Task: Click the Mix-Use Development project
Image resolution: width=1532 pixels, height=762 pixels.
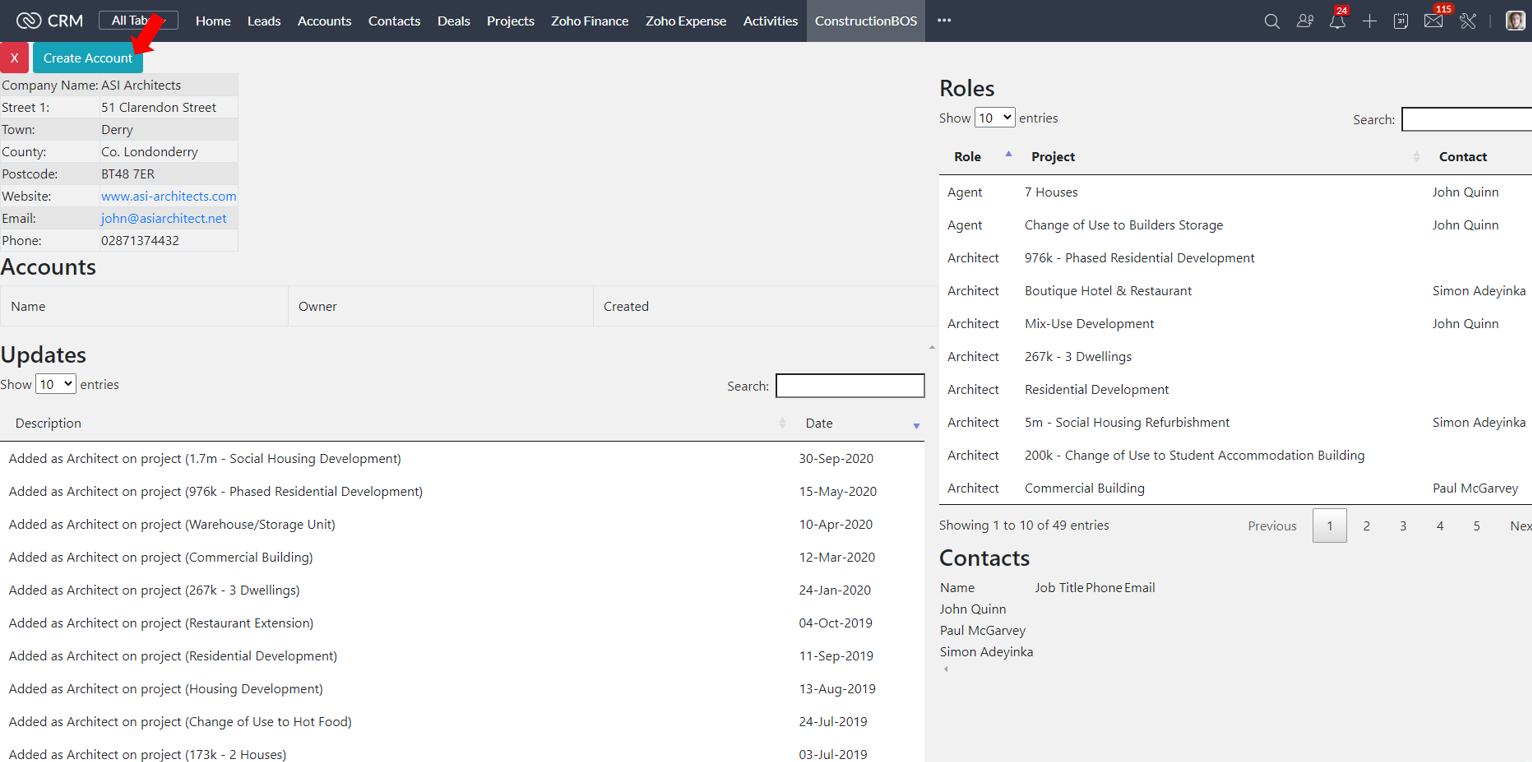Action: coord(1089,324)
